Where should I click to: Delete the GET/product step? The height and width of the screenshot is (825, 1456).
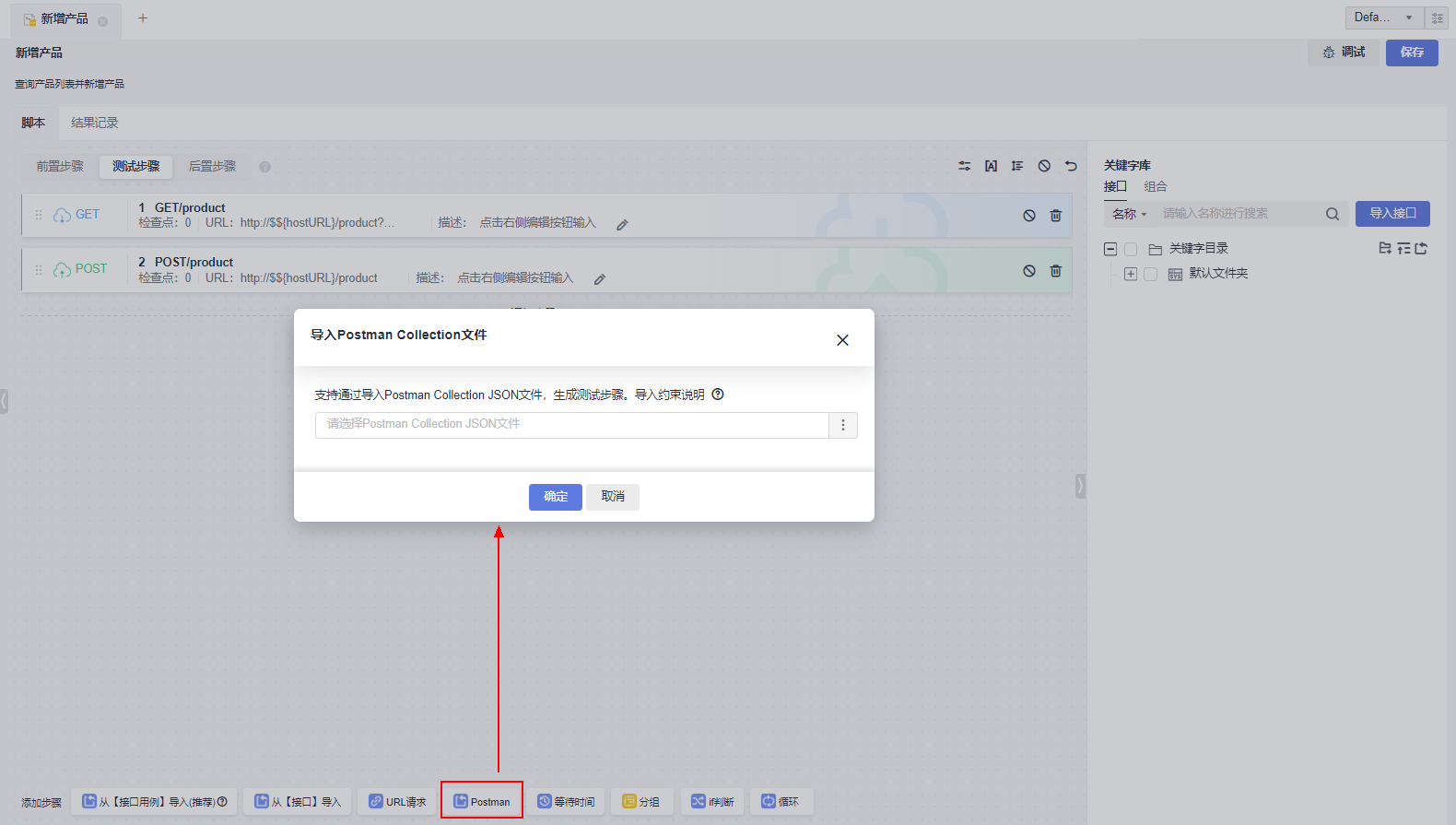(x=1055, y=216)
